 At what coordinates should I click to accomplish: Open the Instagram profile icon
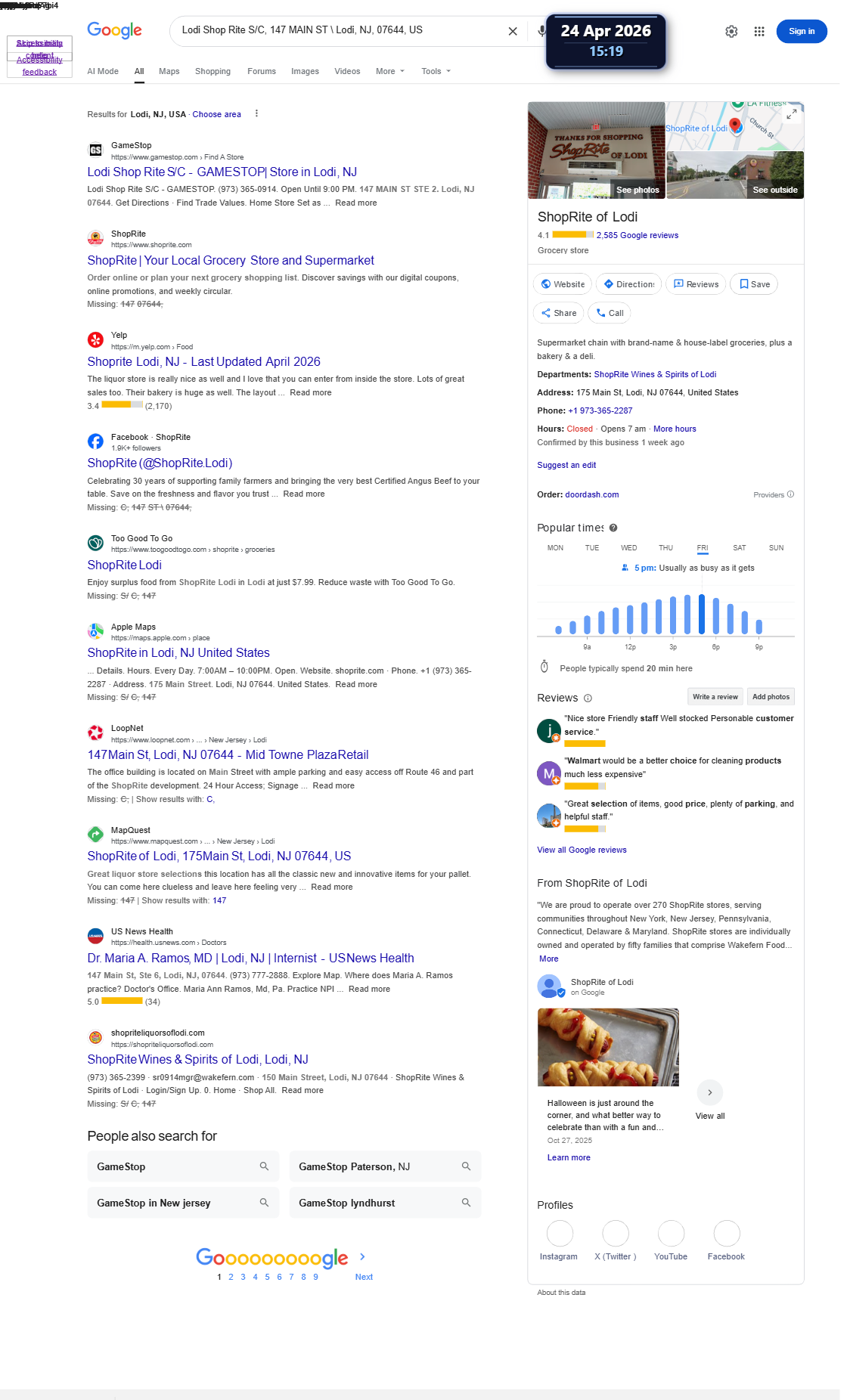coord(560,1233)
